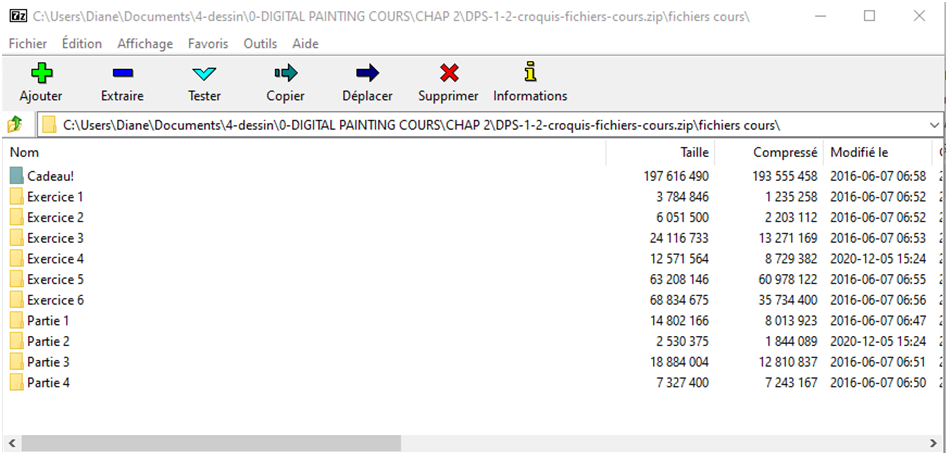Go up one folder level icon
The image size is (949, 455).
(15, 125)
